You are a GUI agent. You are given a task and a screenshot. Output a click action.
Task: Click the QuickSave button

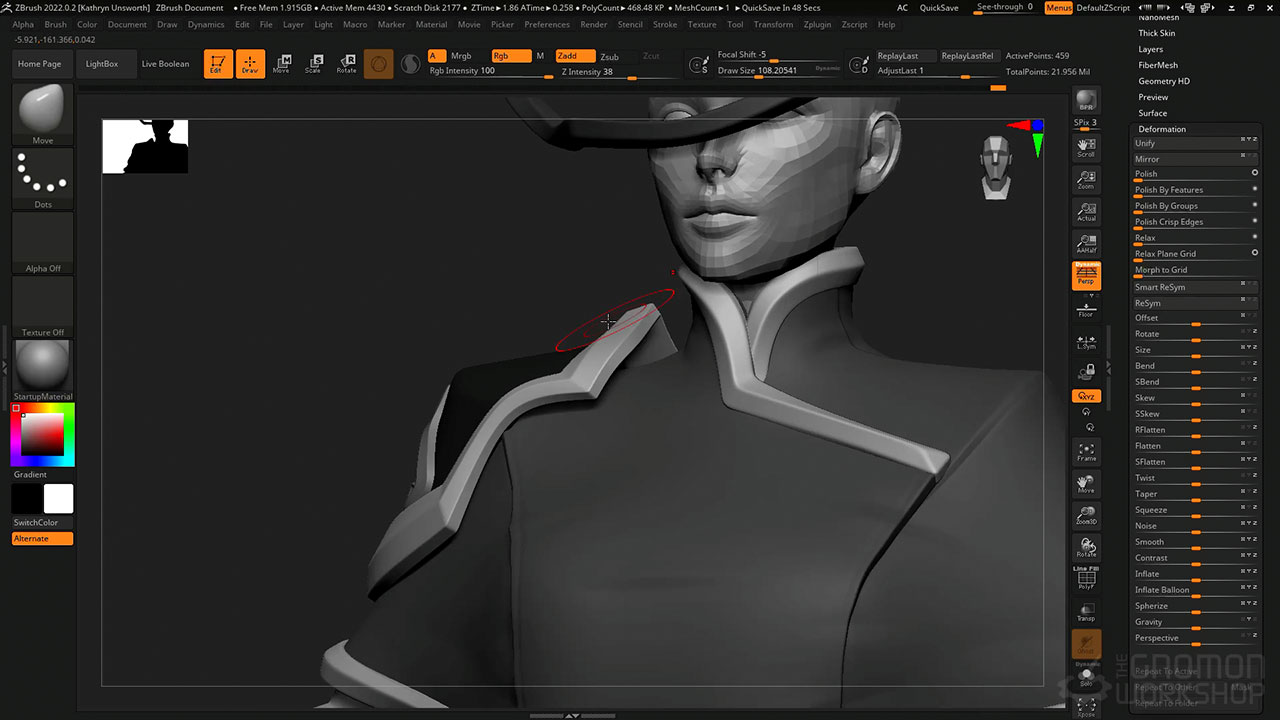[938, 8]
